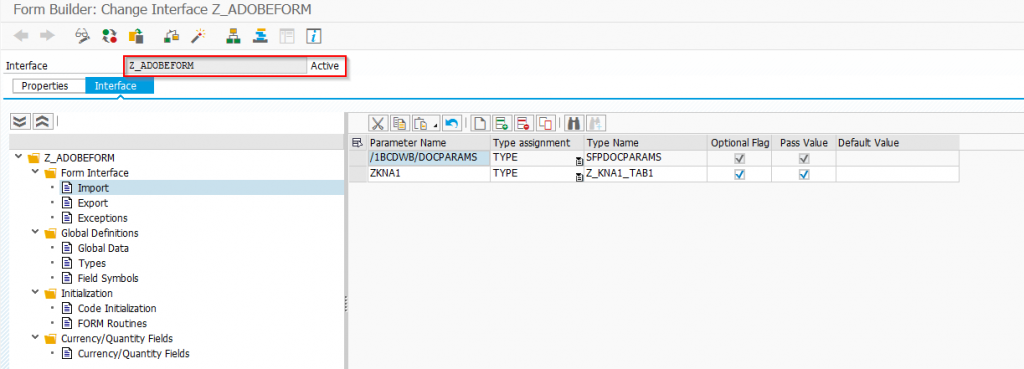Image resolution: width=1024 pixels, height=369 pixels.
Task: Click Expand All nodes in the tree toolbar
Action: [x=21, y=121]
